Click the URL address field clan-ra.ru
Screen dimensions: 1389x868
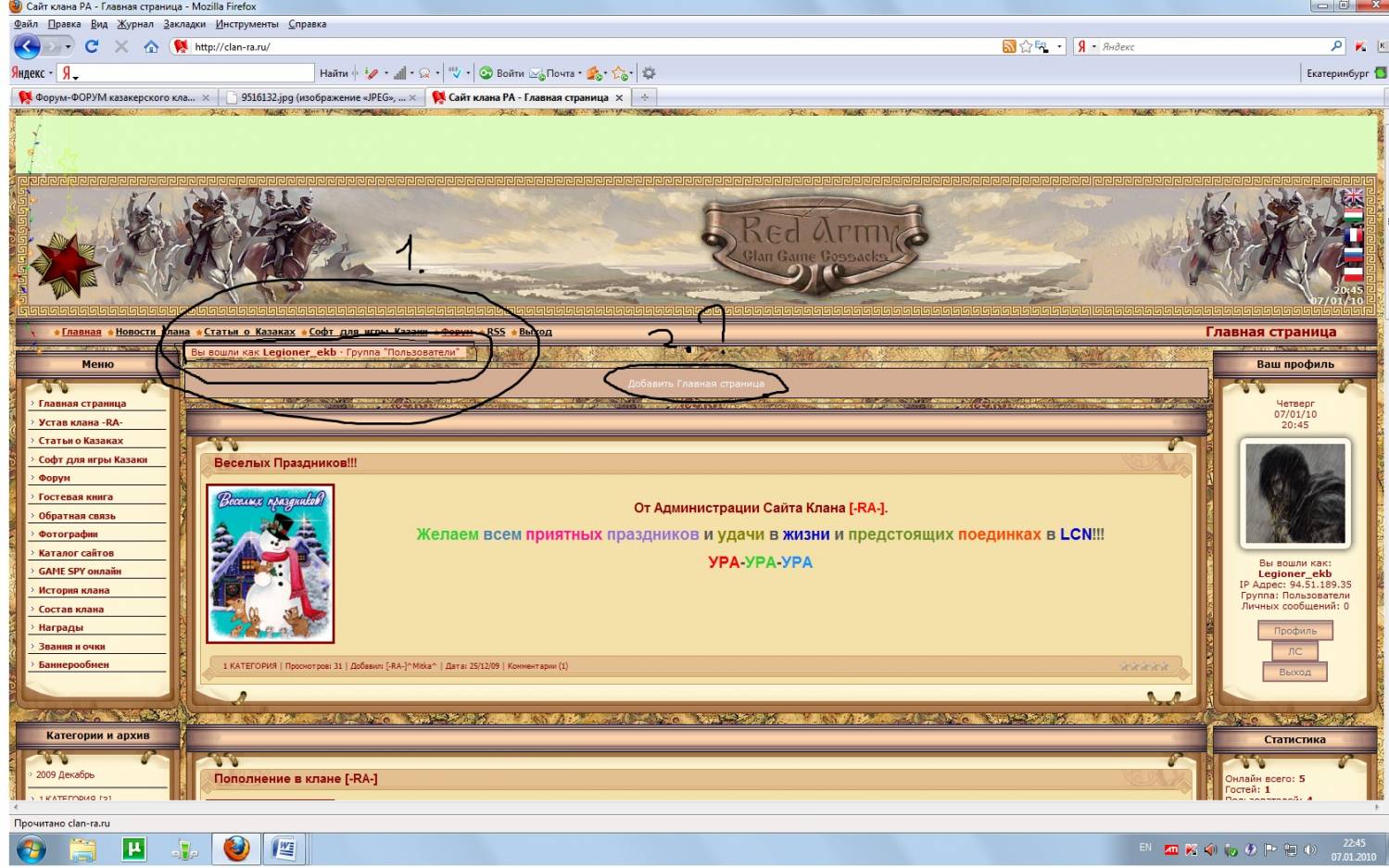tap(593, 46)
